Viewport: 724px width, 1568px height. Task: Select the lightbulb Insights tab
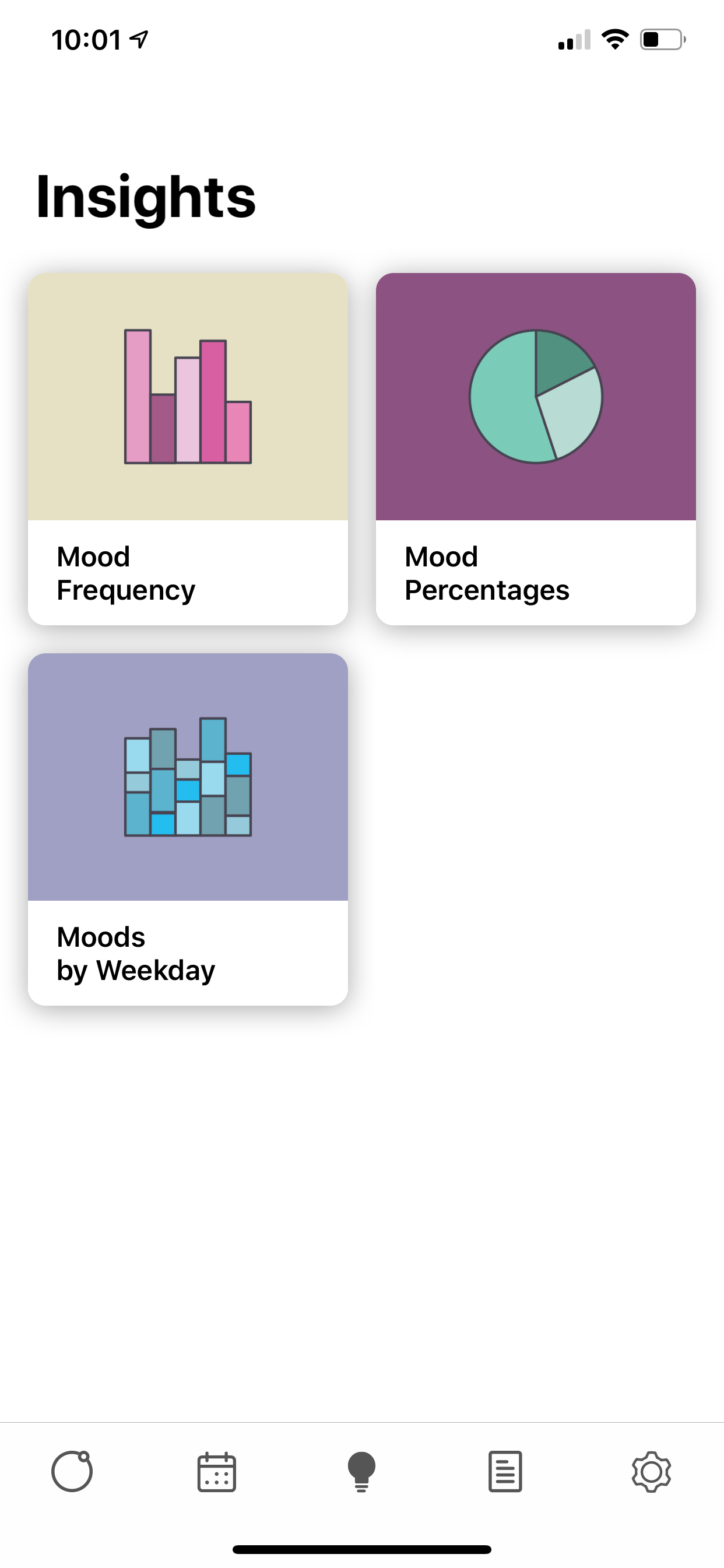(x=361, y=1472)
